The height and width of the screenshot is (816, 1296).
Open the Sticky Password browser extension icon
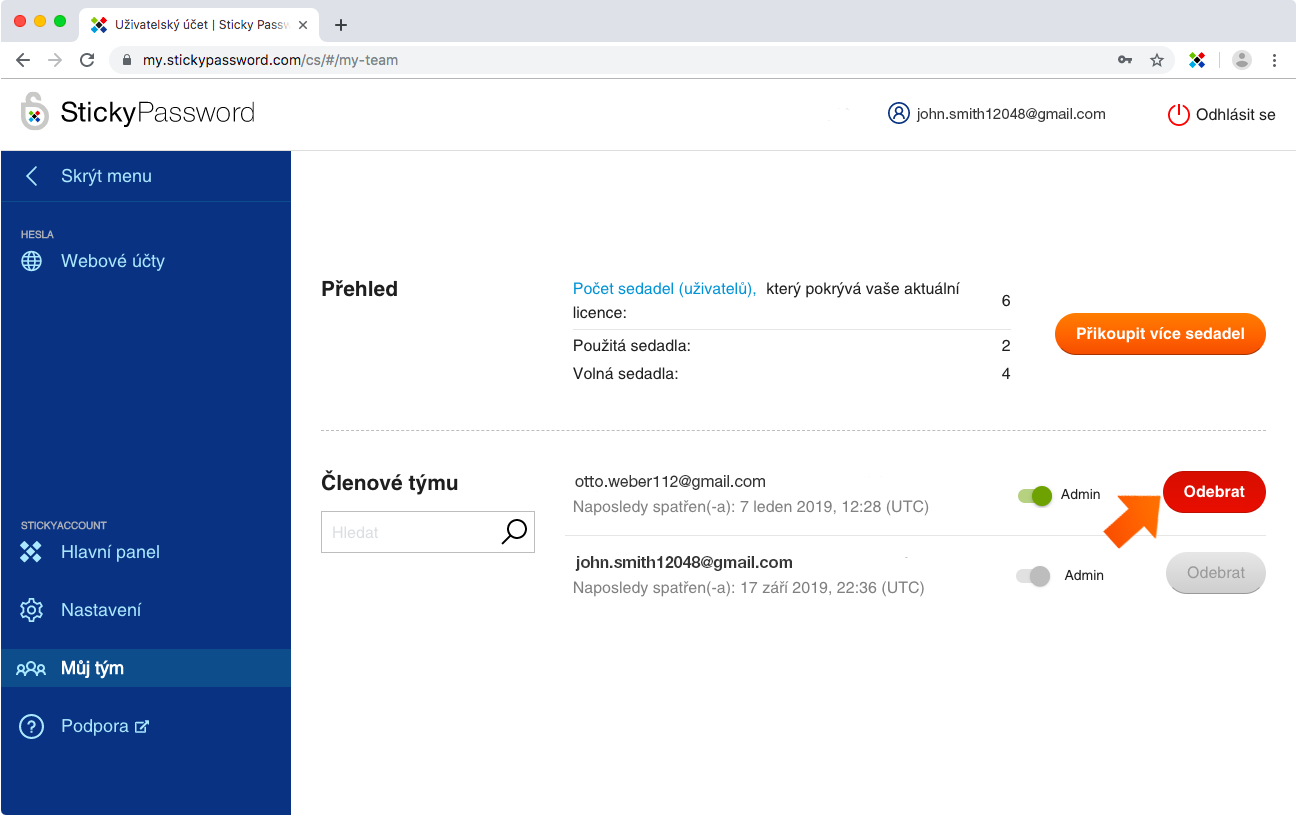click(x=1197, y=60)
